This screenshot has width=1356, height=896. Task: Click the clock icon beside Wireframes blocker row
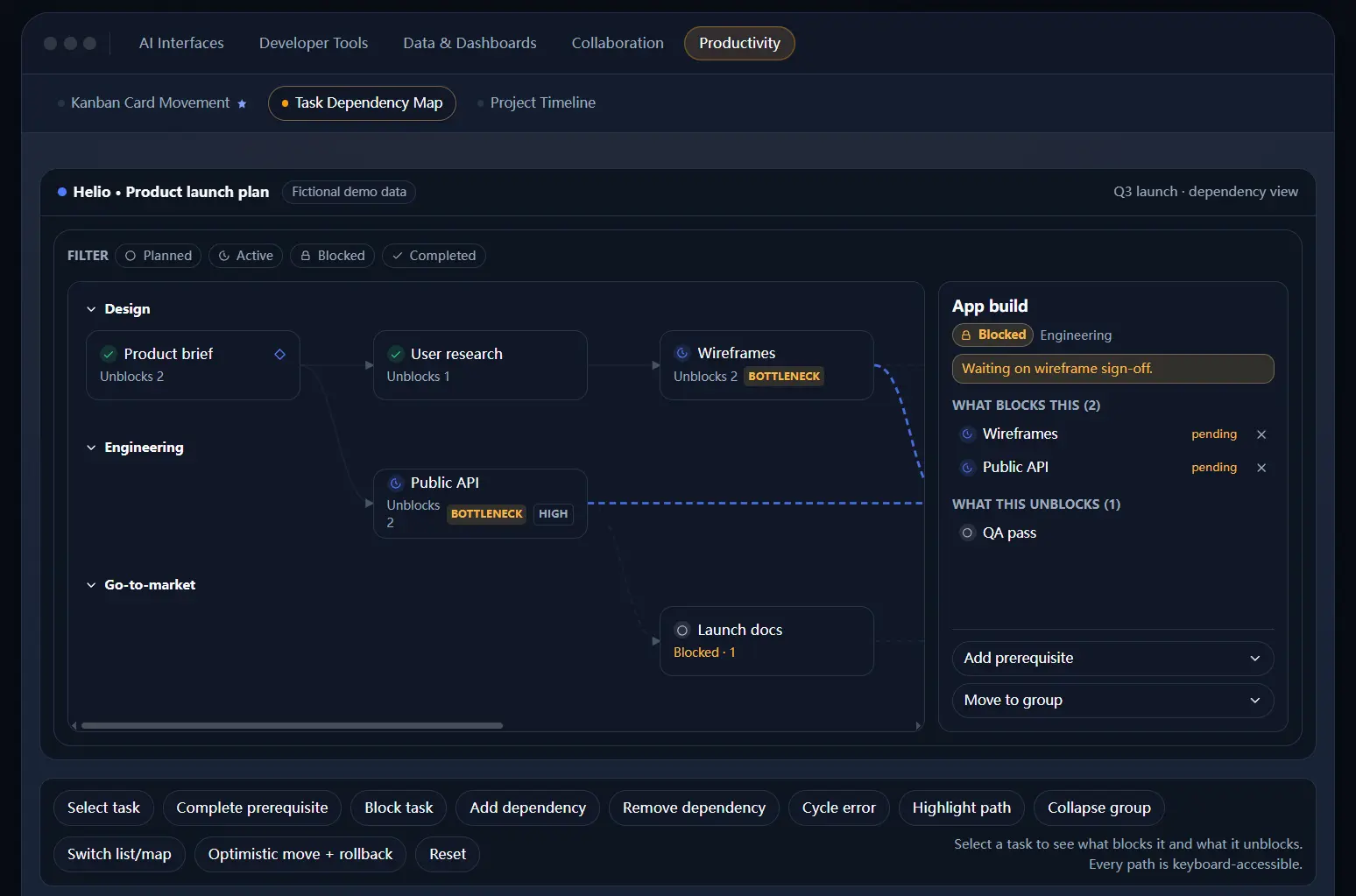pyautogui.click(x=967, y=434)
